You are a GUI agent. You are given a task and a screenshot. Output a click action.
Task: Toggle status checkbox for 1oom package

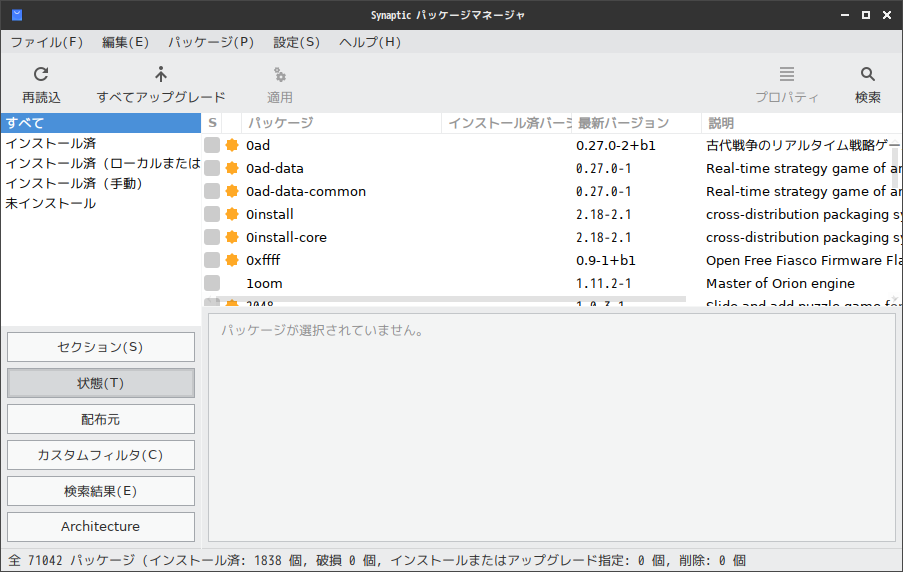[212, 283]
